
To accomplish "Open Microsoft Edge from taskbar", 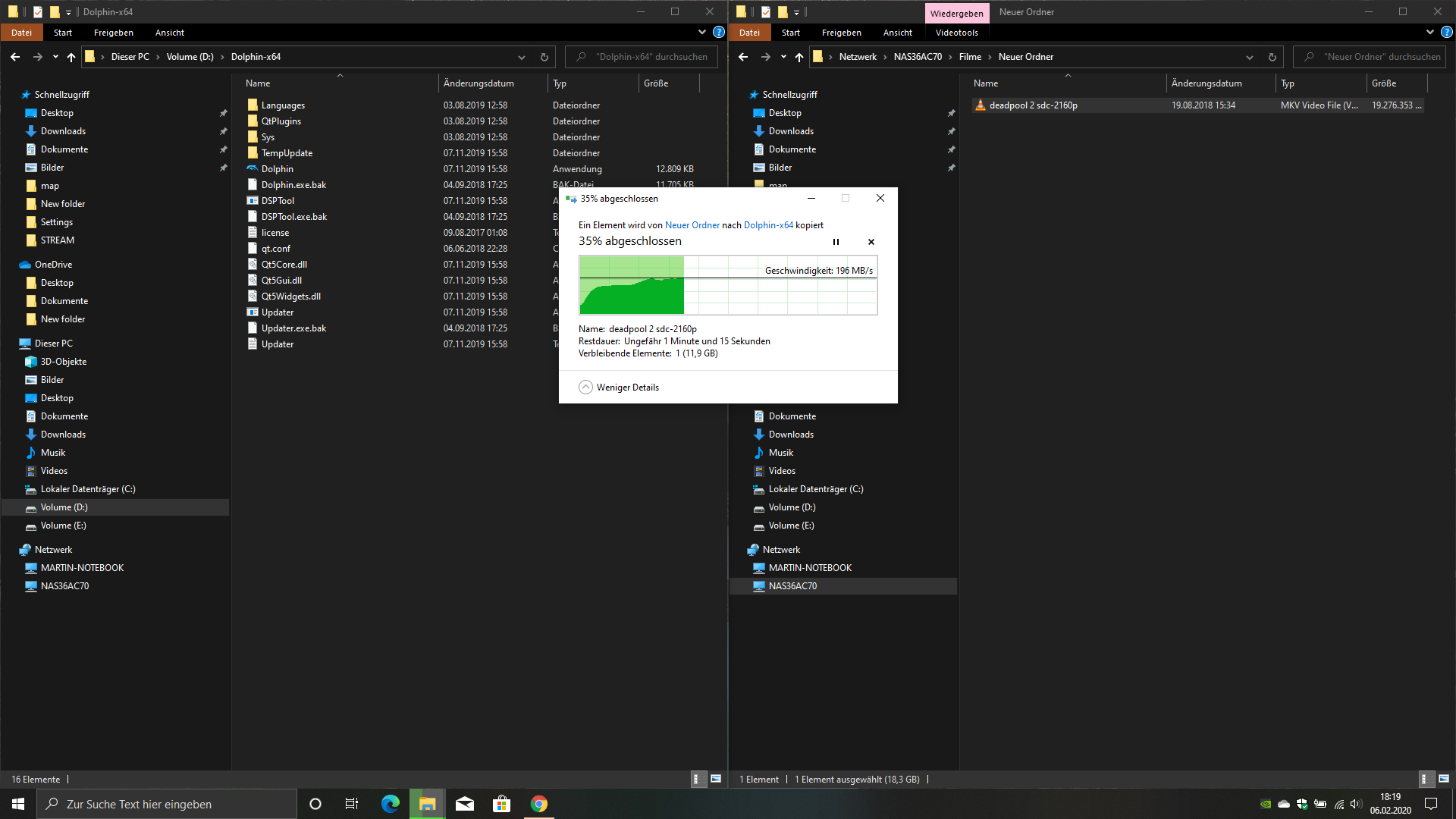I will (x=390, y=804).
